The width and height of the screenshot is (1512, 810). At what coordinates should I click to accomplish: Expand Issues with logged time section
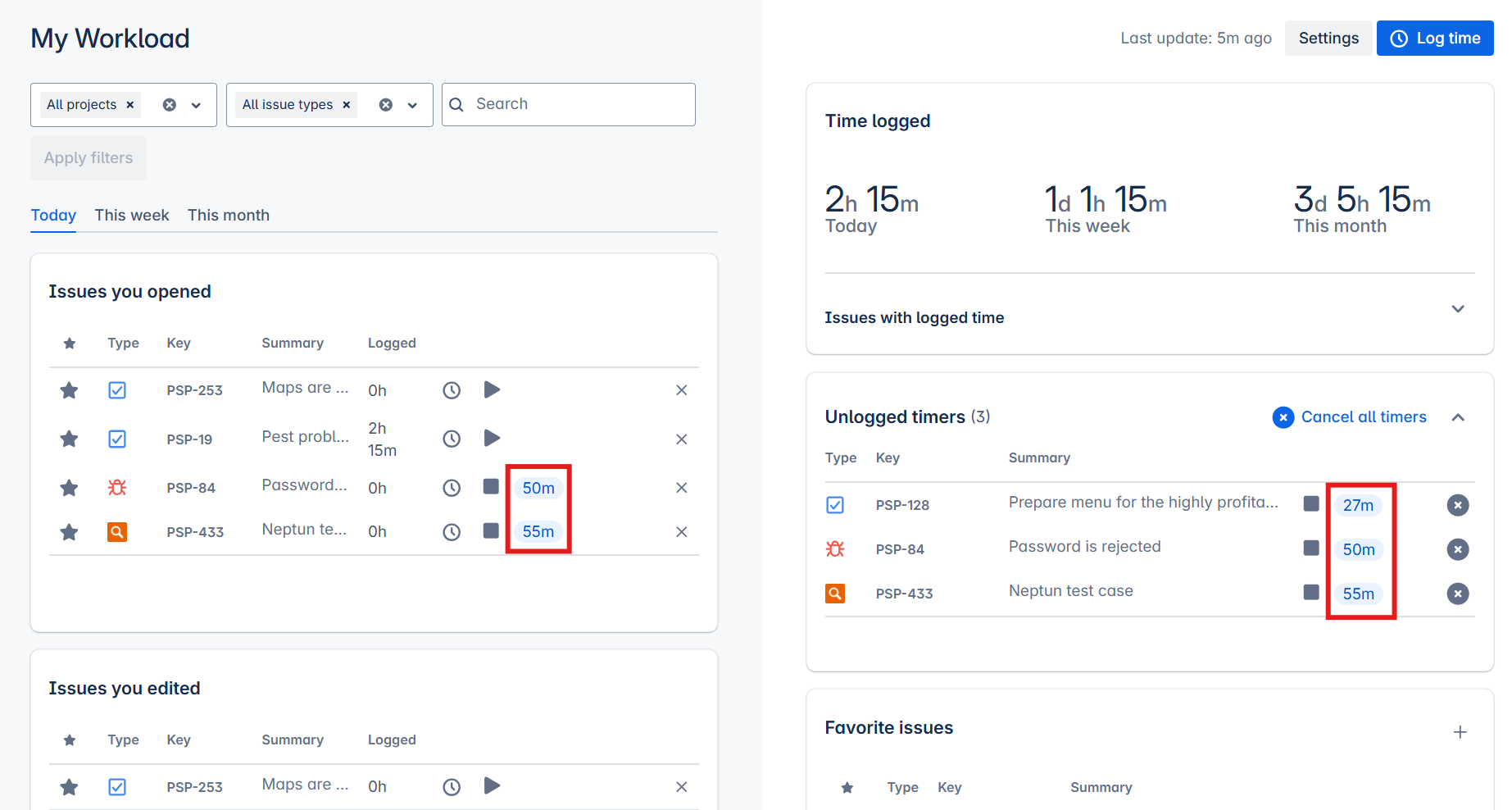point(1458,309)
